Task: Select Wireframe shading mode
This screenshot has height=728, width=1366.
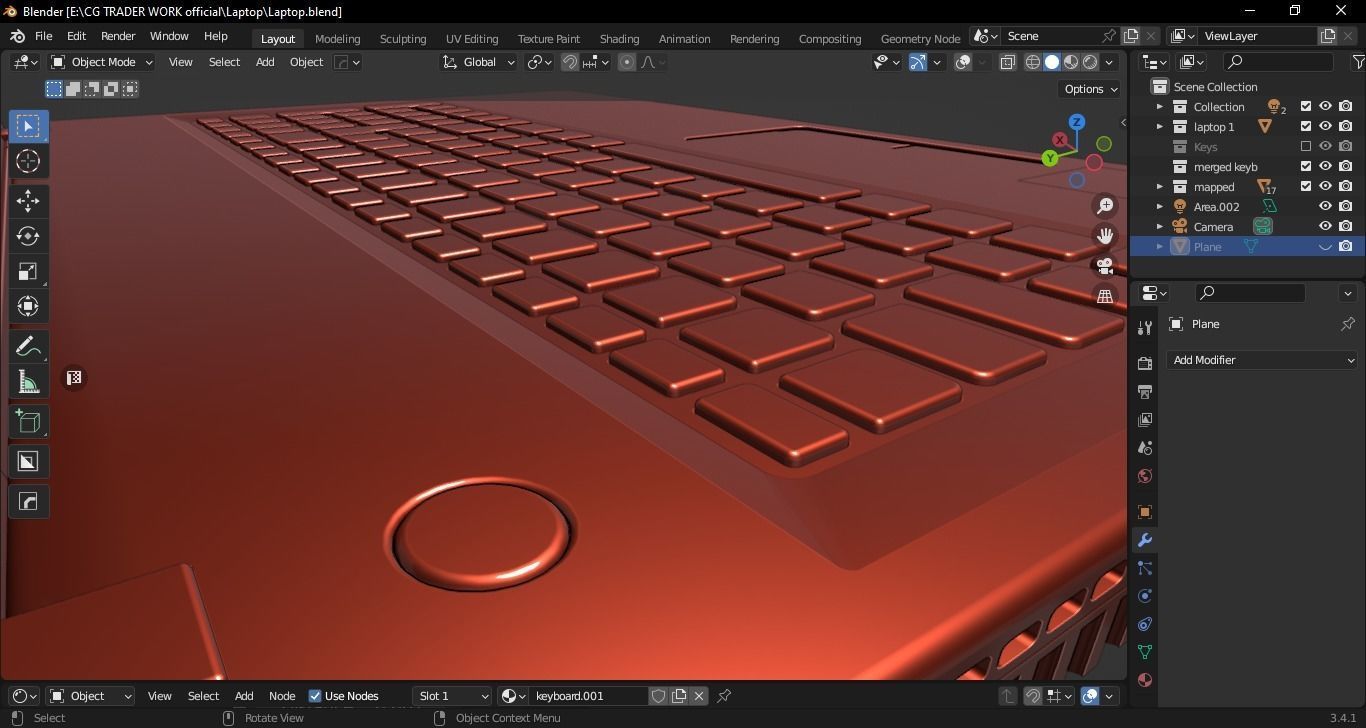Action: 1033,62
